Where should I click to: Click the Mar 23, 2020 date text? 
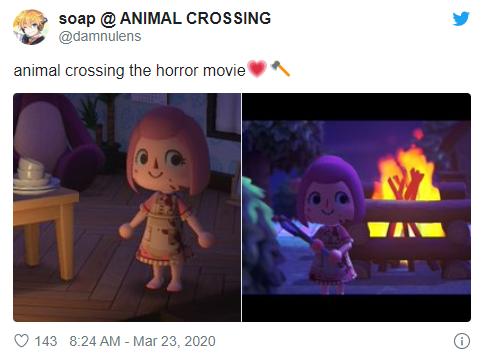(174, 341)
